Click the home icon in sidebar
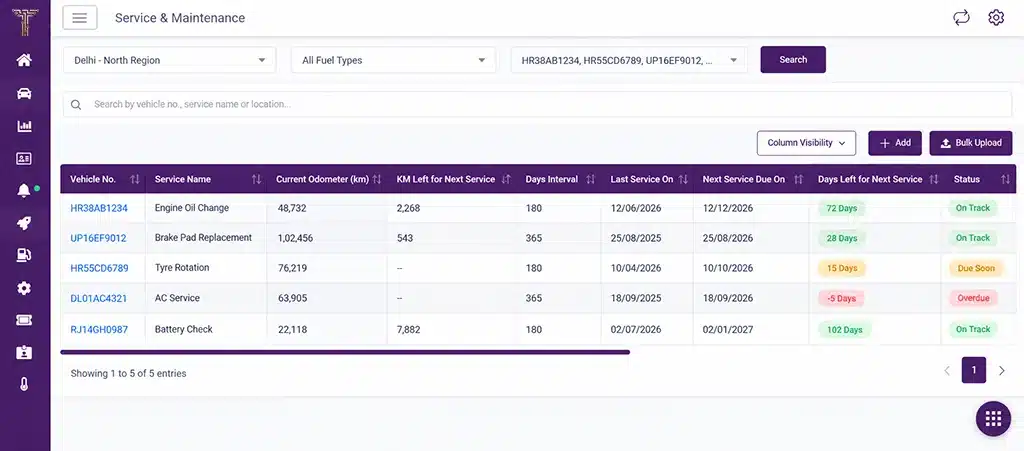This screenshot has height=451, width=1024. 24,60
